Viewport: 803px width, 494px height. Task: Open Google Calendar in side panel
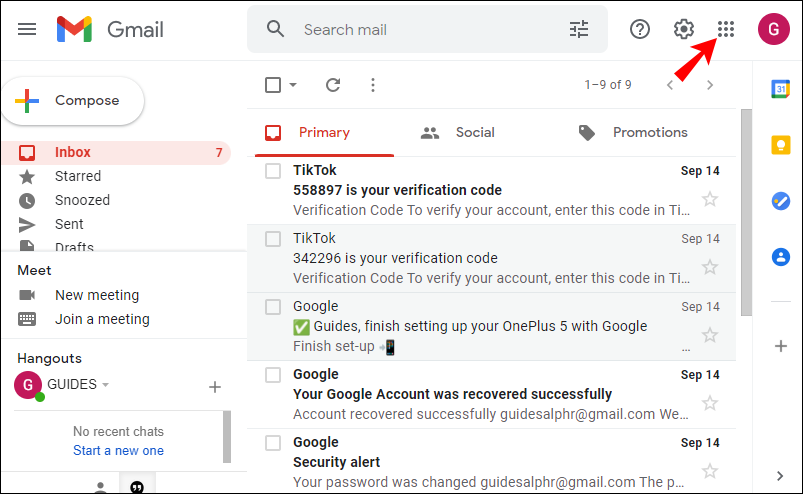coord(780,89)
